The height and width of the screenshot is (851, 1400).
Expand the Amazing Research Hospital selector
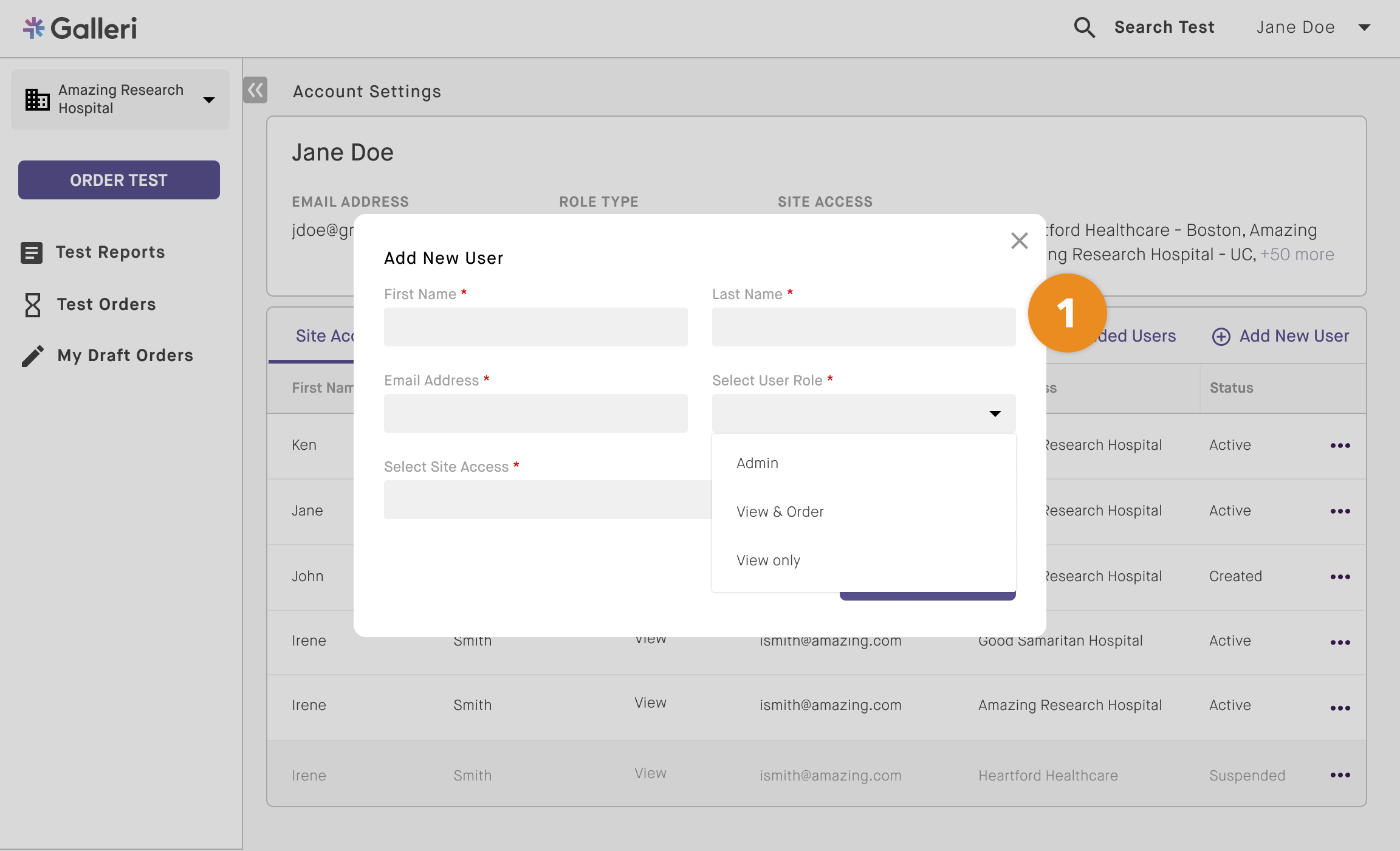click(x=209, y=100)
